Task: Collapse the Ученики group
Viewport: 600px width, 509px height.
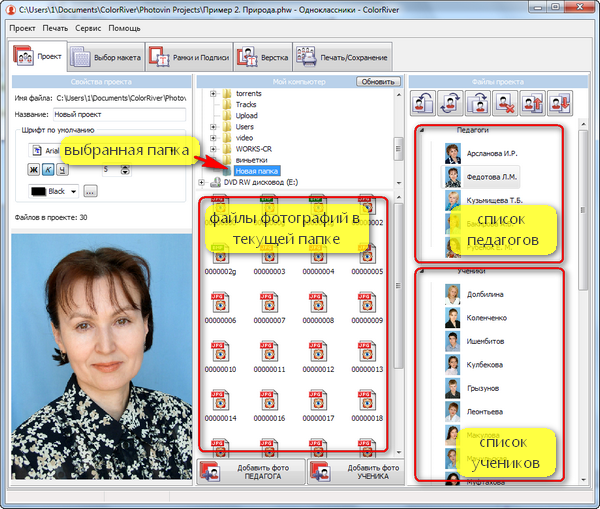Action: pos(422,271)
